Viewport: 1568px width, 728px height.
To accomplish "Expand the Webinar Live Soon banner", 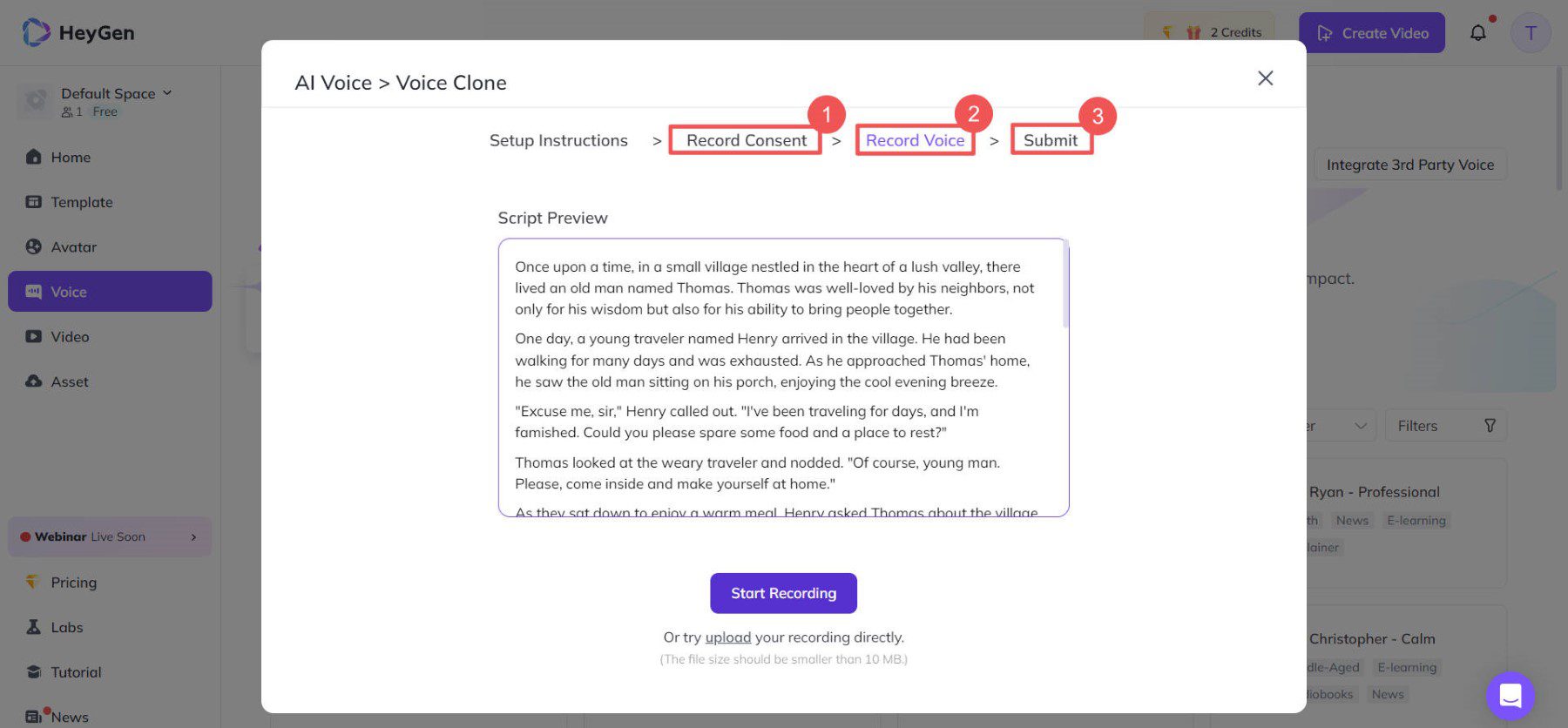I will click(108, 536).
